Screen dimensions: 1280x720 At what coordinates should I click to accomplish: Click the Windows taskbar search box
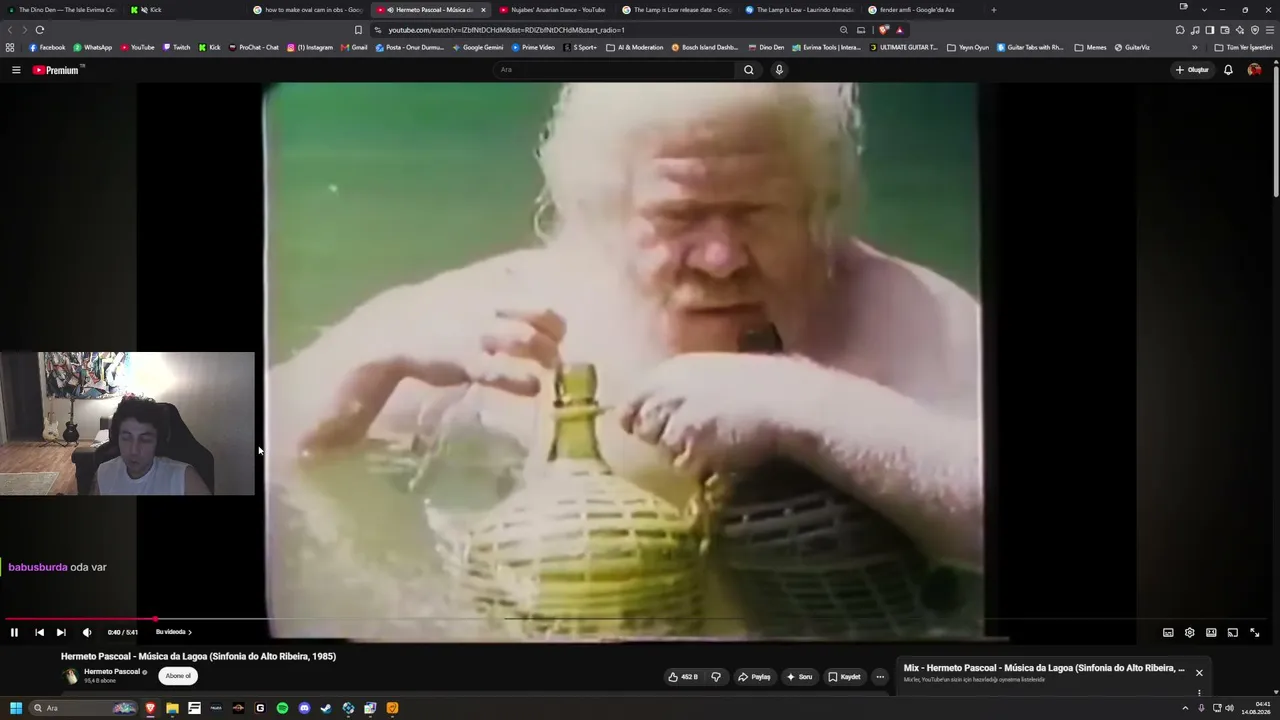[83, 708]
